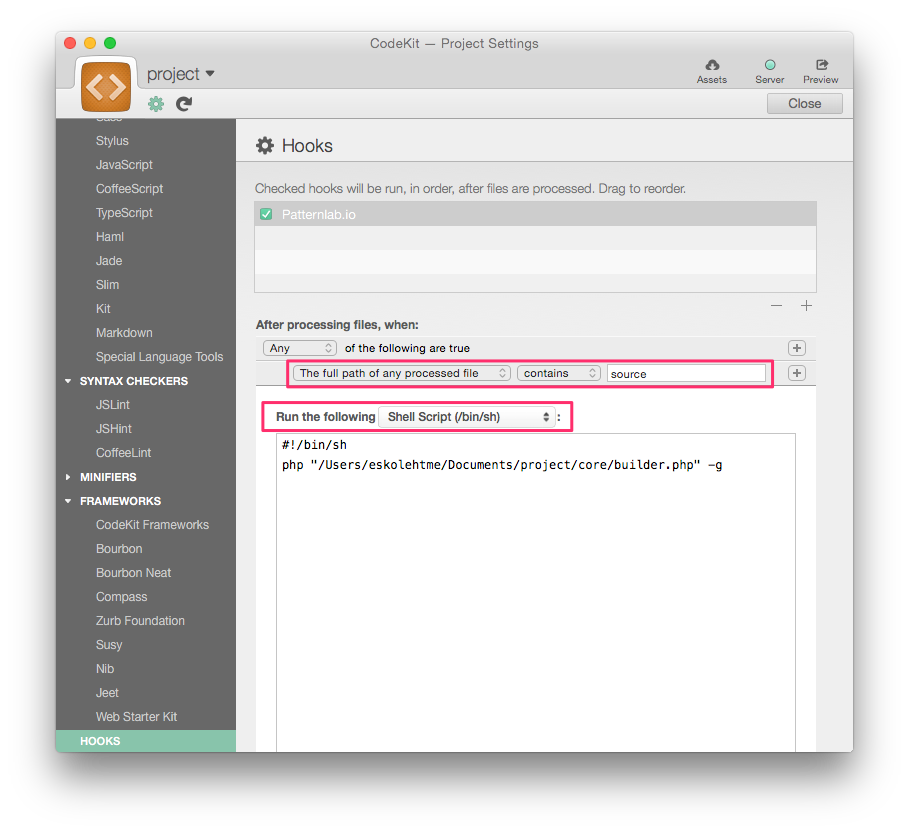Open Kit language settings
Image resolution: width=909 pixels, height=832 pixels.
103,309
